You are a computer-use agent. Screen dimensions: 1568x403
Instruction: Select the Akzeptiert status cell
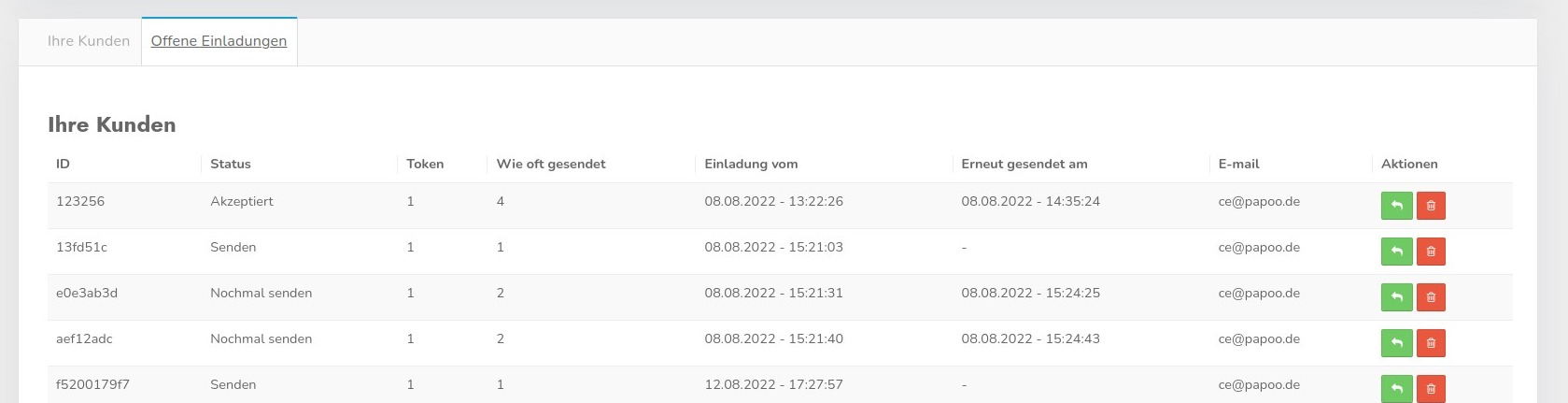click(x=242, y=201)
